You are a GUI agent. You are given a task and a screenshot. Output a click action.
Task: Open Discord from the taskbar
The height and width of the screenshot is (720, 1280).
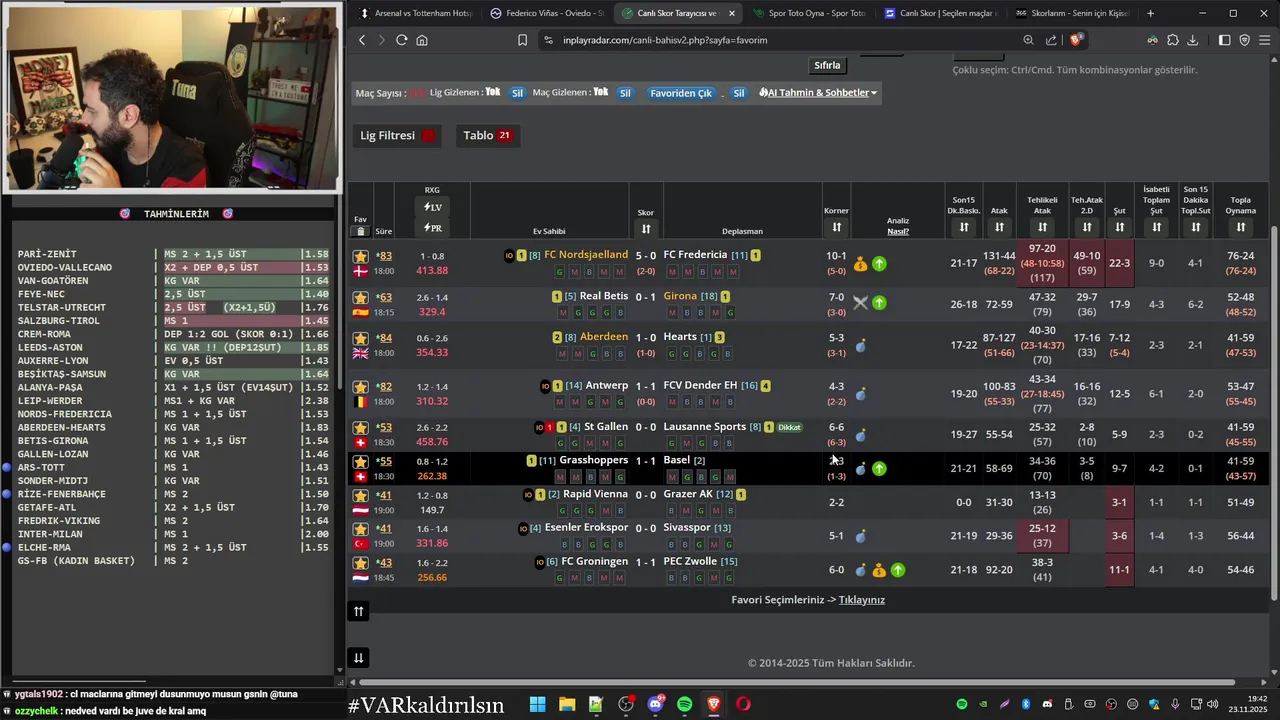click(x=656, y=704)
